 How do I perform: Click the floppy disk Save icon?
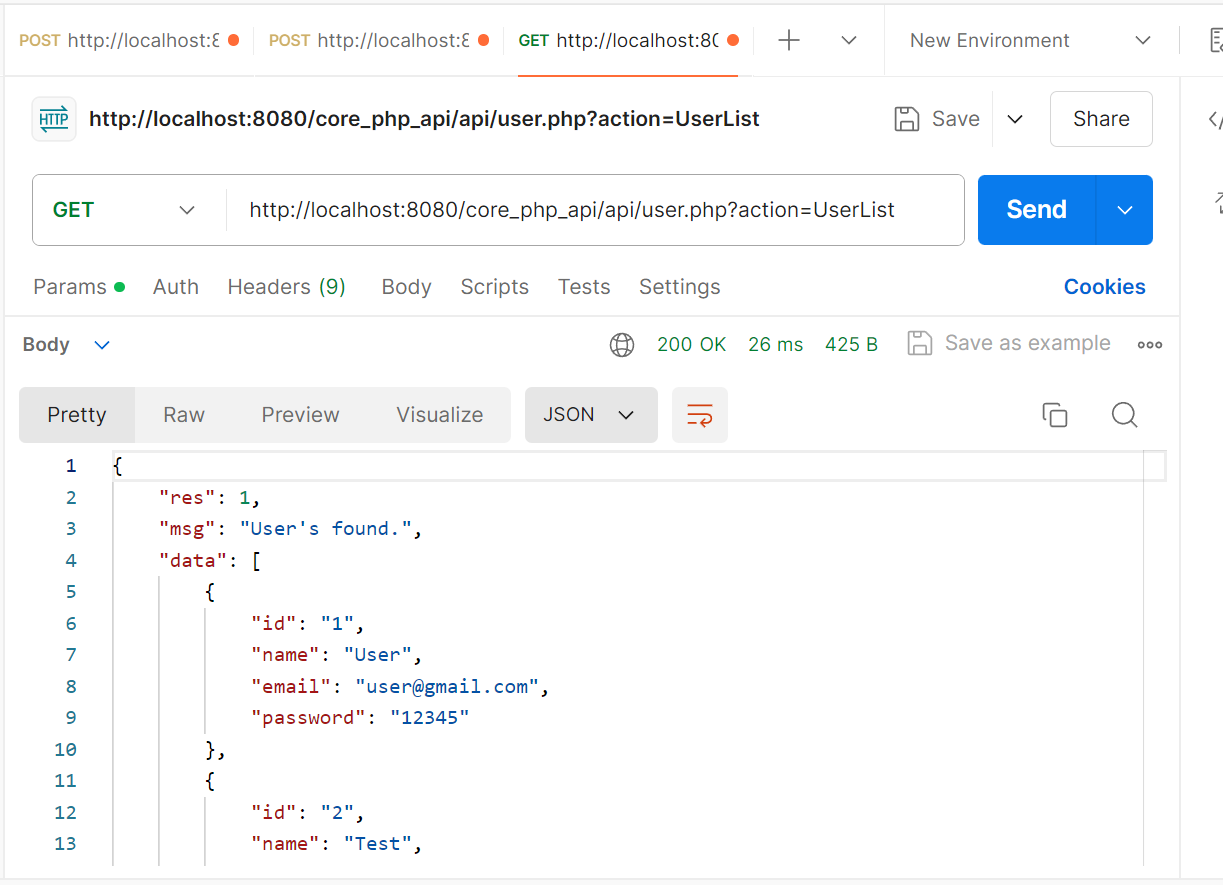(907, 119)
